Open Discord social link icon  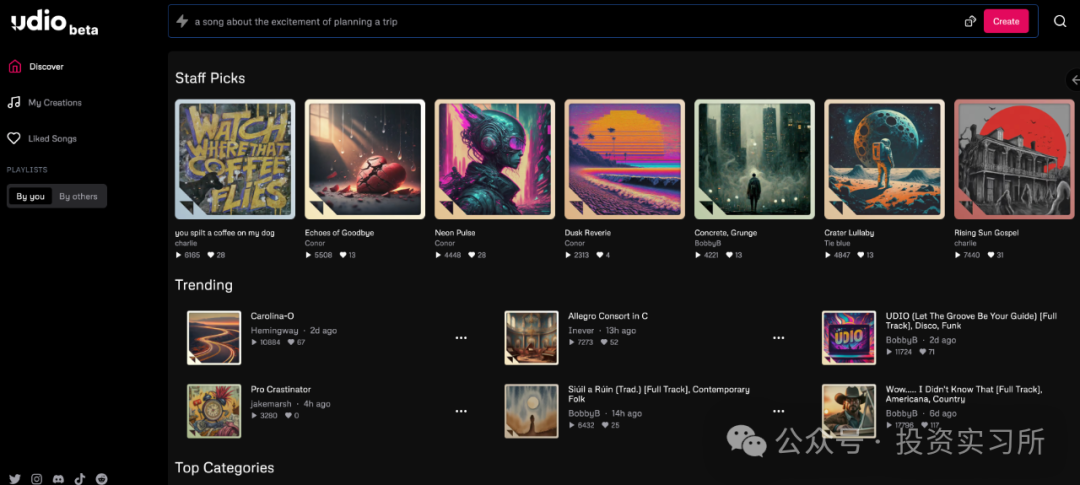[59, 479]
